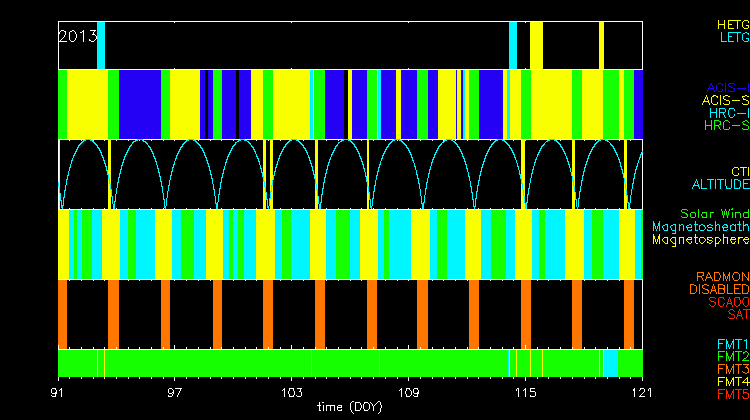Select the Solar Wind legend entry
The image size is (750, 420).
point(714,214)
